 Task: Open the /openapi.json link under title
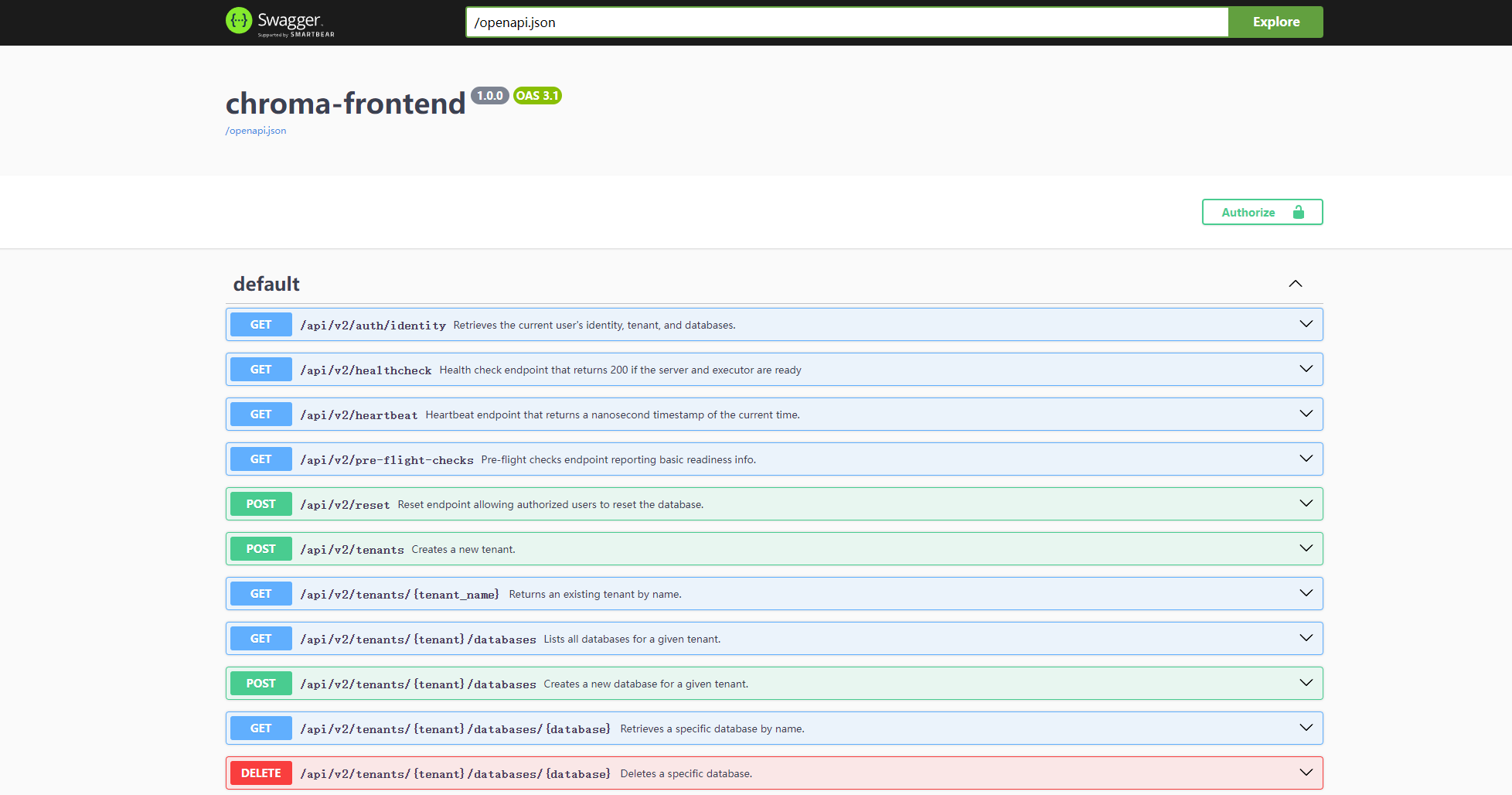[x=256, y=131]
